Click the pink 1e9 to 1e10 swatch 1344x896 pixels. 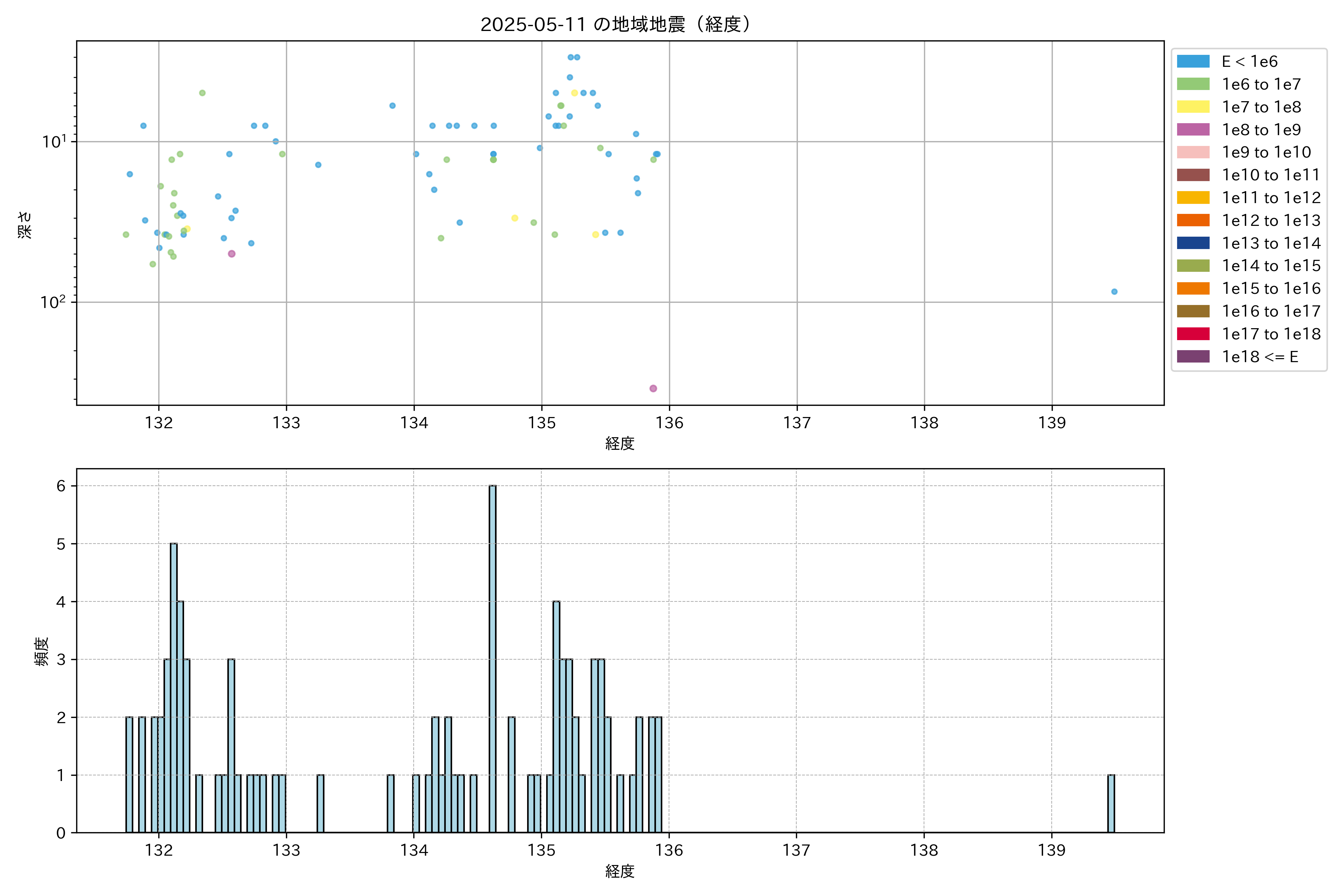point(1192,153)
